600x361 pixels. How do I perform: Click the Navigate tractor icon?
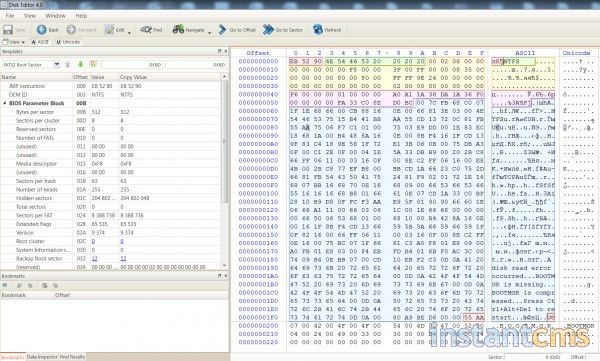178,29
